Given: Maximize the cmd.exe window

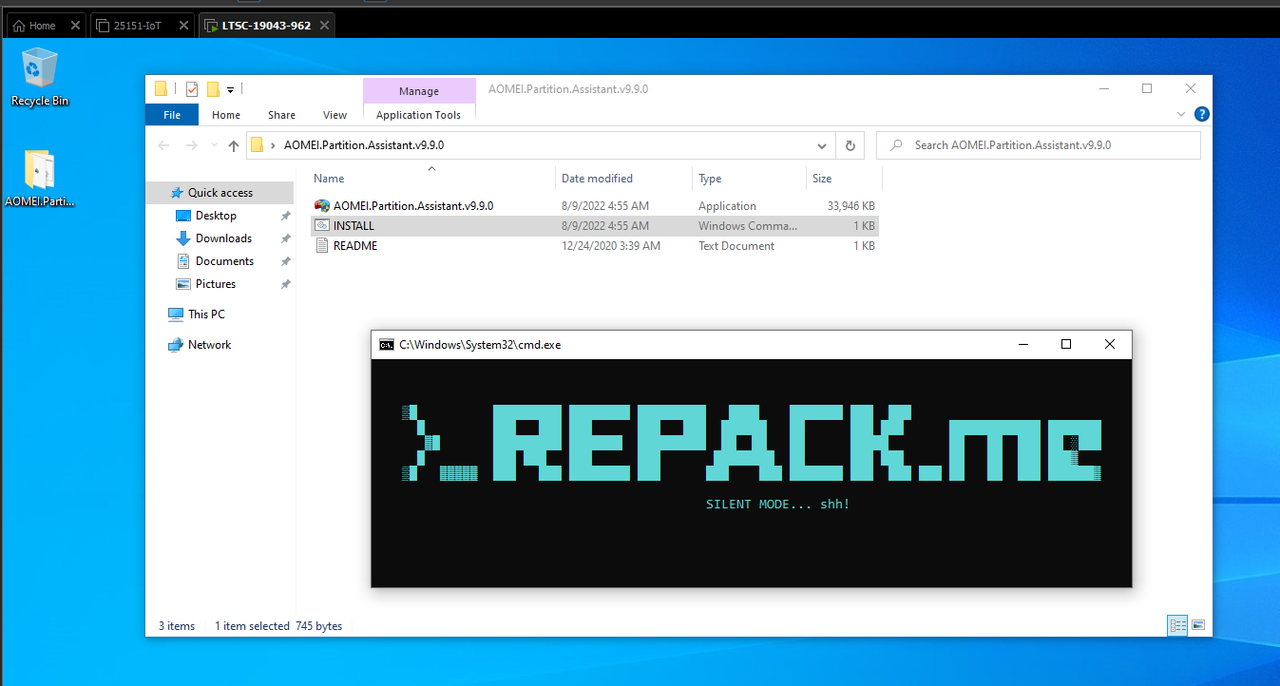Looking at the screenshot, I should [x=1066, y=344].
